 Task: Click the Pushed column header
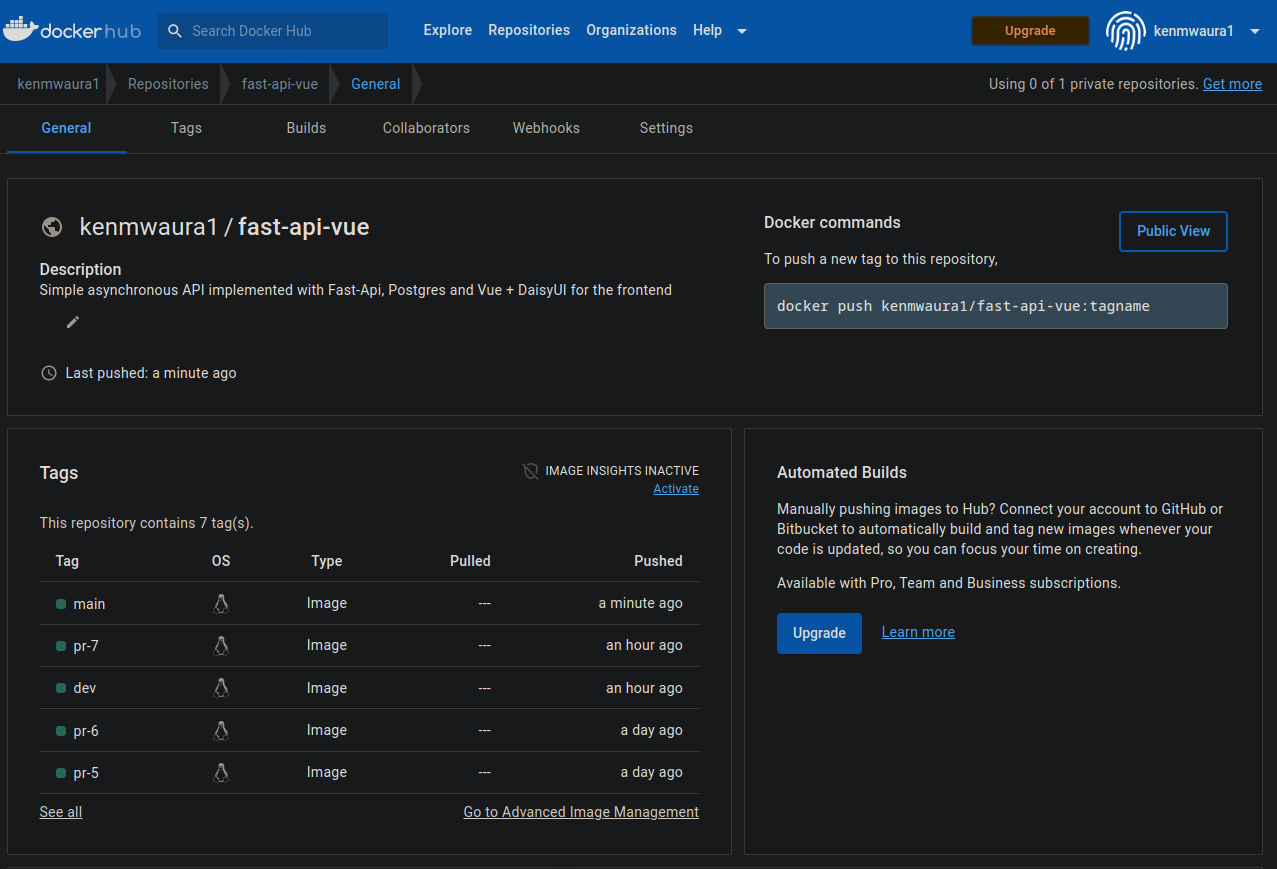(x=658, y=561)
